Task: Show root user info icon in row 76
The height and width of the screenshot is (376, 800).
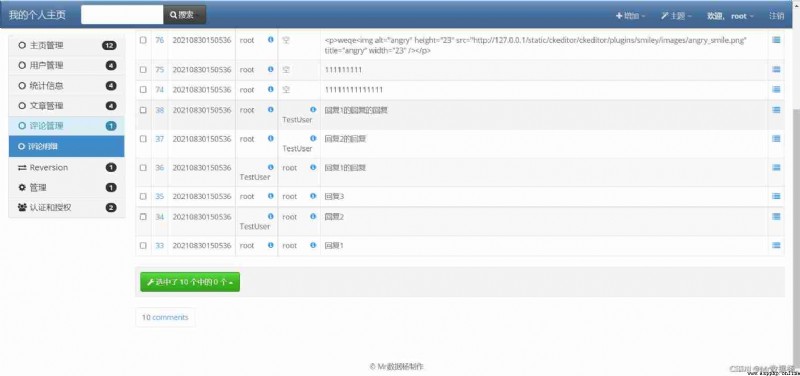Action: point(270,39)
